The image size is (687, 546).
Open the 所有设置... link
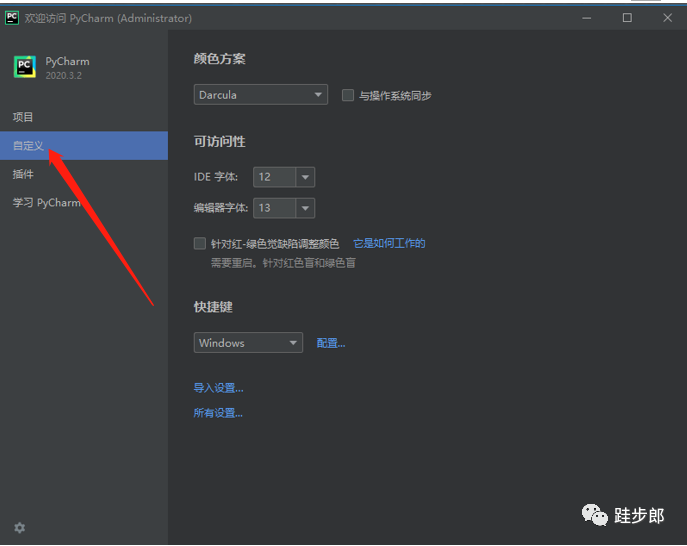pyautogui.click(x=218, y=413)
